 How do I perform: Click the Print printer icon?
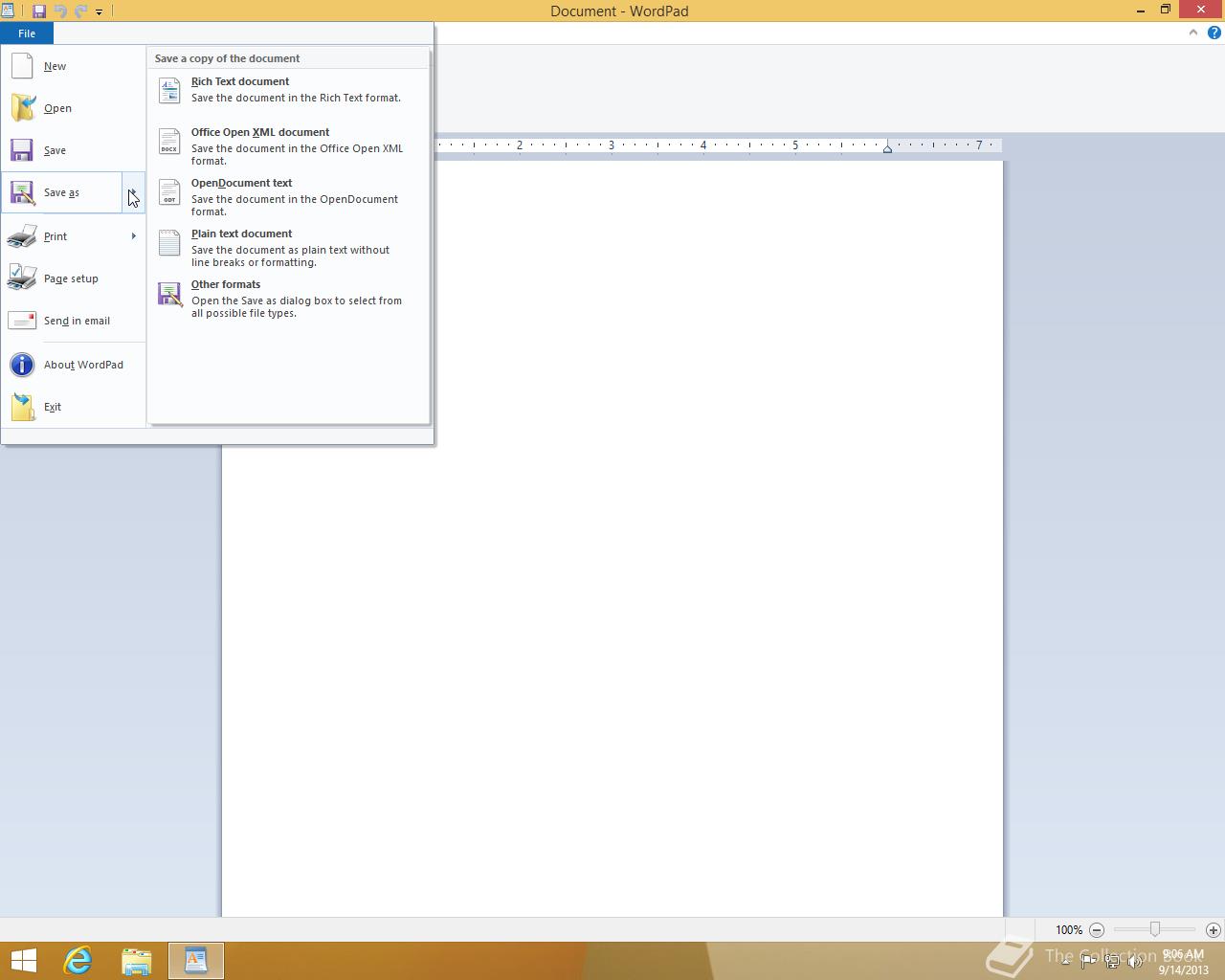tap(22, 236)
